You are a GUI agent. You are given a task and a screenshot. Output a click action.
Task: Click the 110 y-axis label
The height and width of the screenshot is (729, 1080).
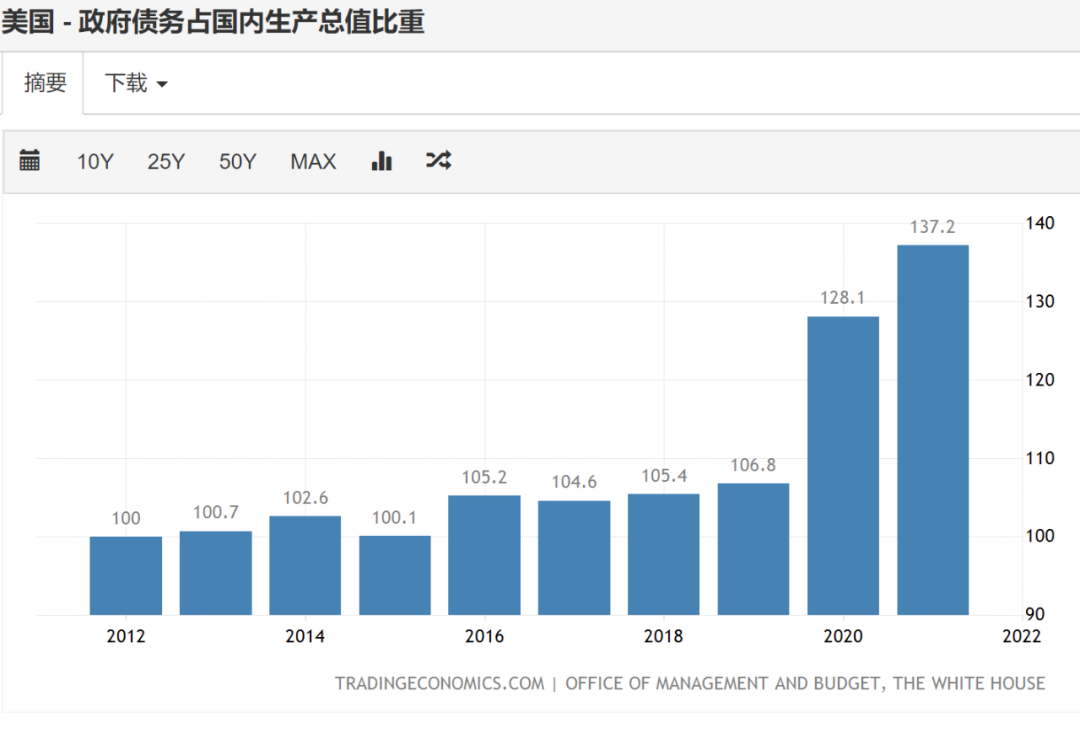tap(1039, 458)
